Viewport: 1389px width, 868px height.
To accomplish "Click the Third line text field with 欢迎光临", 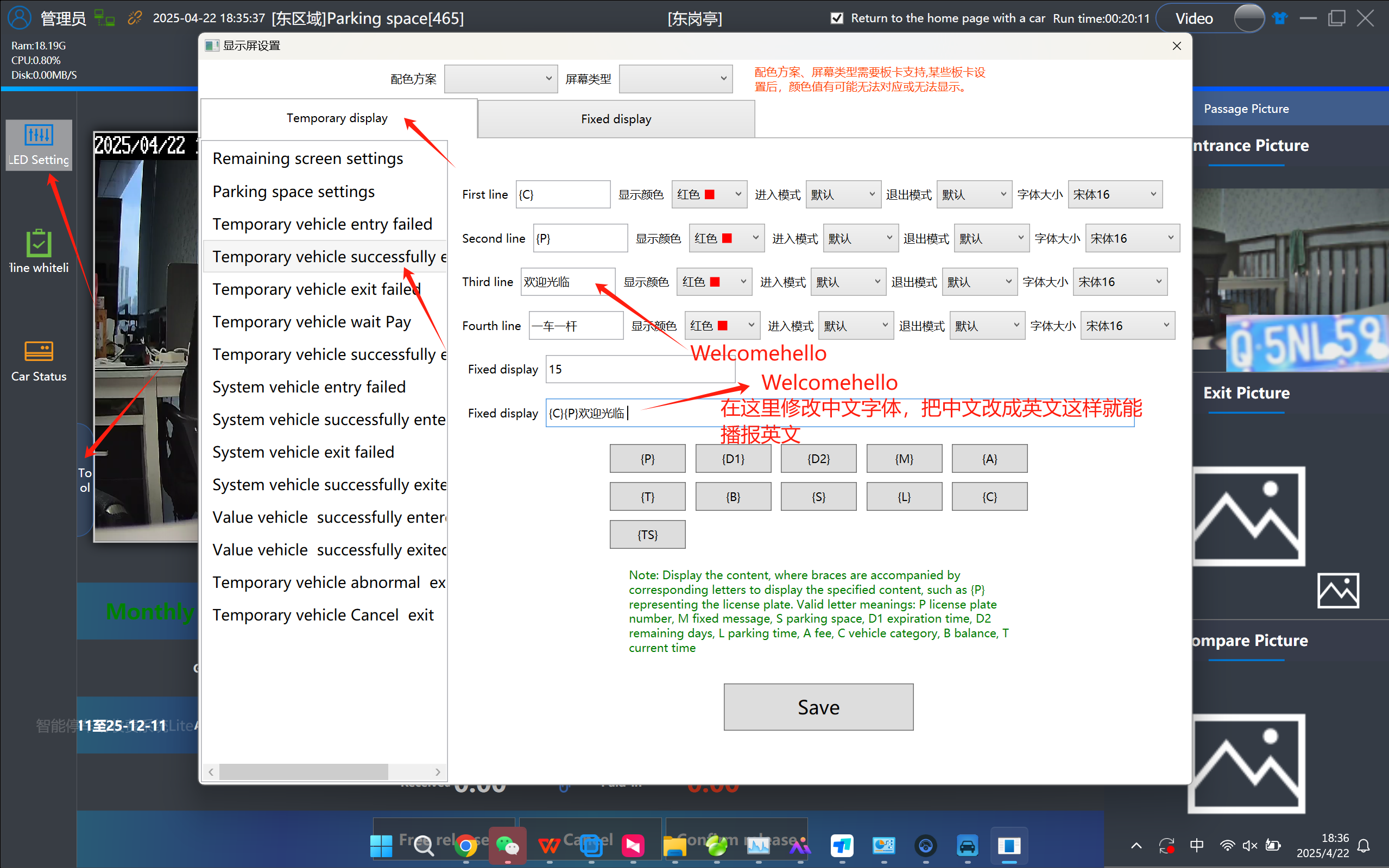I will [x=567, y=282].
